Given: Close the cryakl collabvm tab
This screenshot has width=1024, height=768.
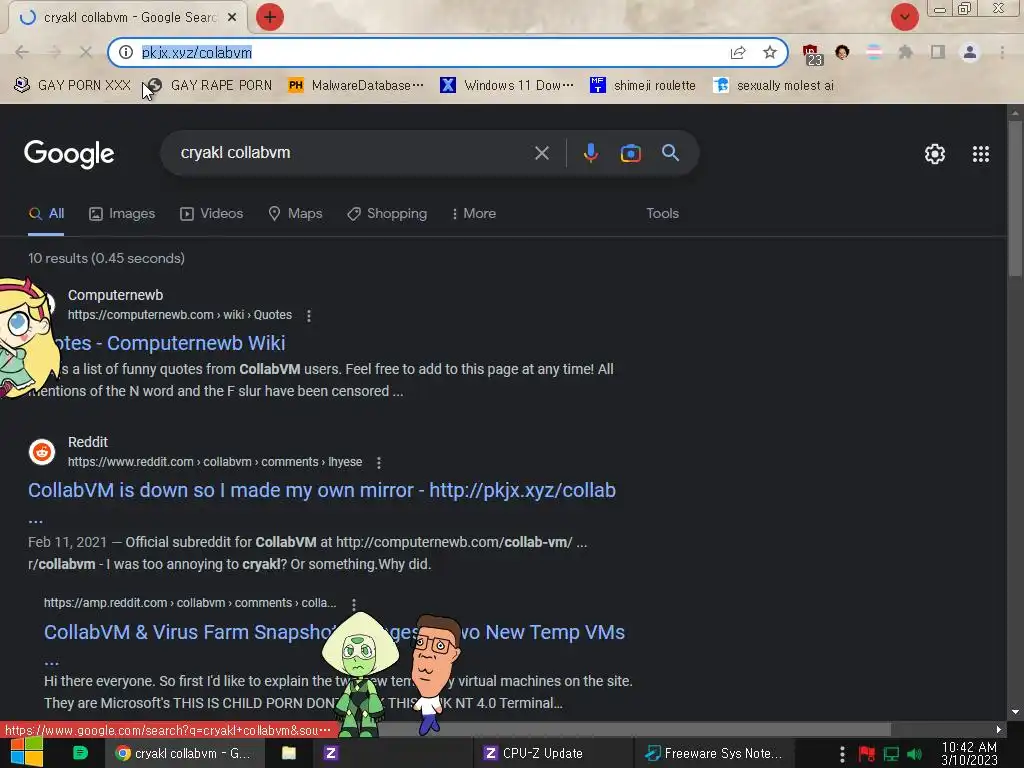Looking at the screenshot, I should pyautogui.click(x=232, y=18).
